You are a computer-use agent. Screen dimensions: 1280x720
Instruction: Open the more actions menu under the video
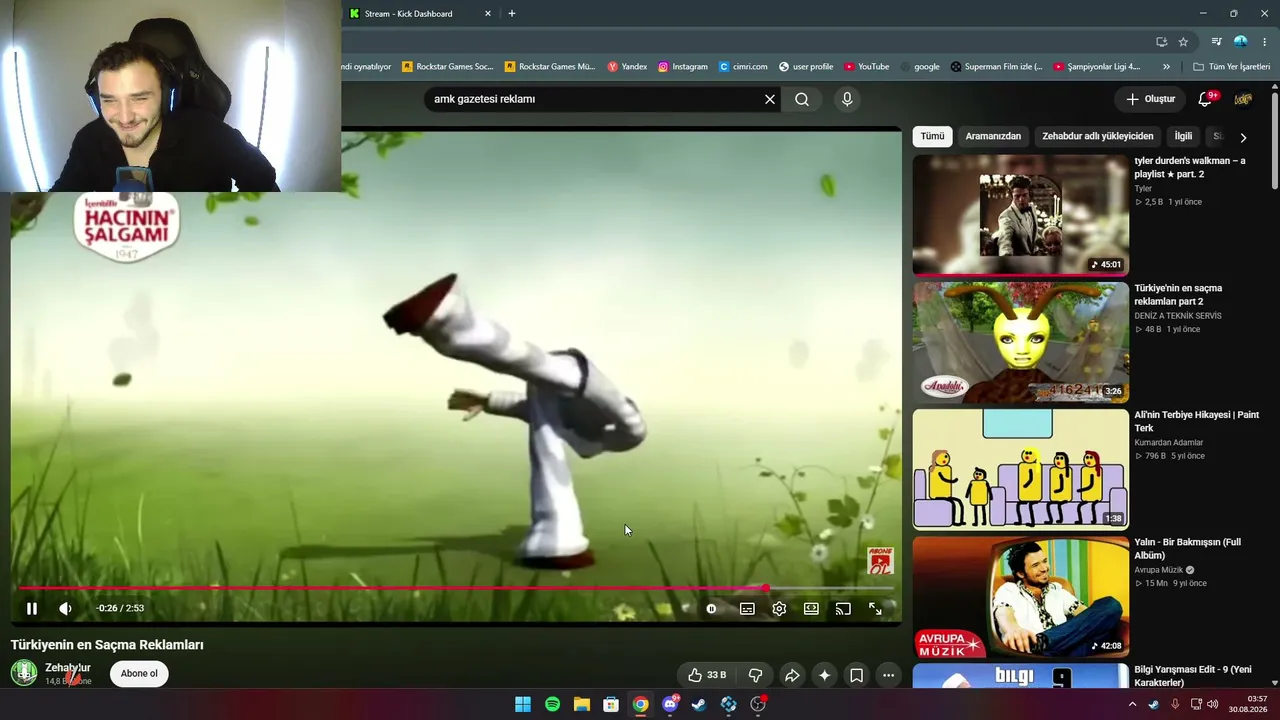pos(888,675)
